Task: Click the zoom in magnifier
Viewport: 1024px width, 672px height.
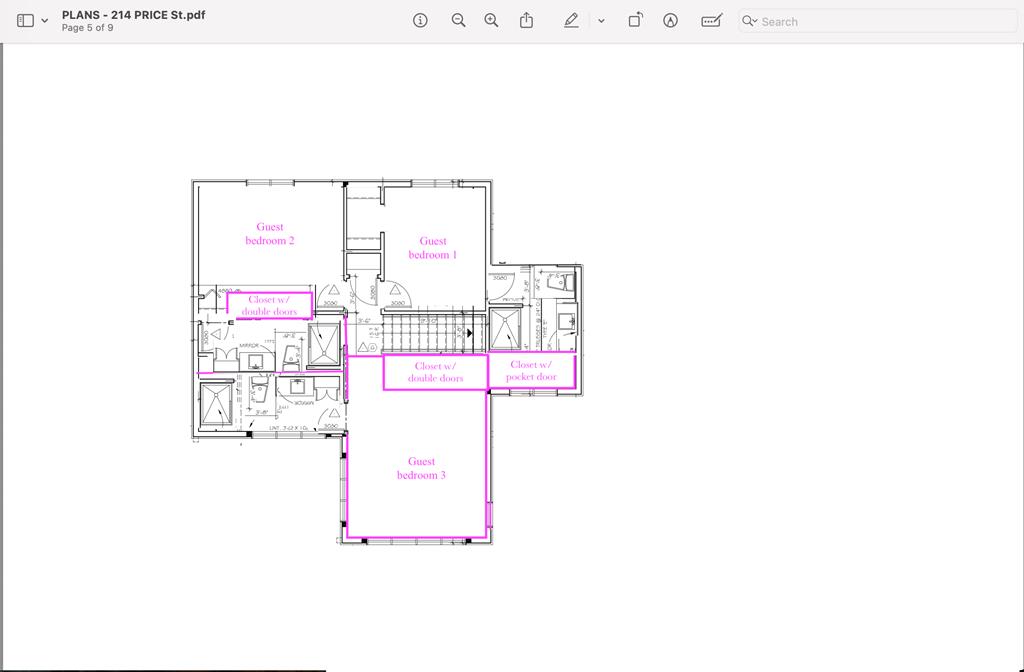Action: point(491,21)
